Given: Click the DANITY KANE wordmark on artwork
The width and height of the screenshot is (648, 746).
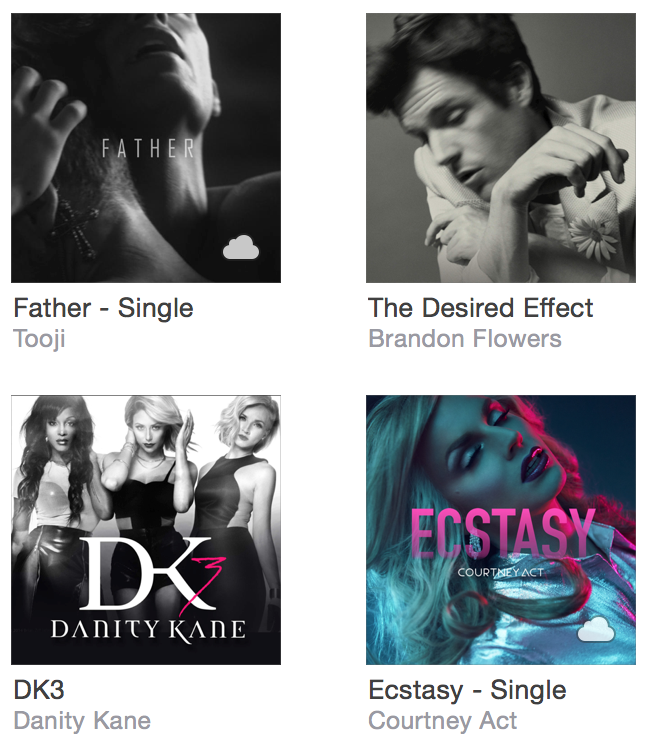Looking at the screenshot, I should [x=148, y=630].
